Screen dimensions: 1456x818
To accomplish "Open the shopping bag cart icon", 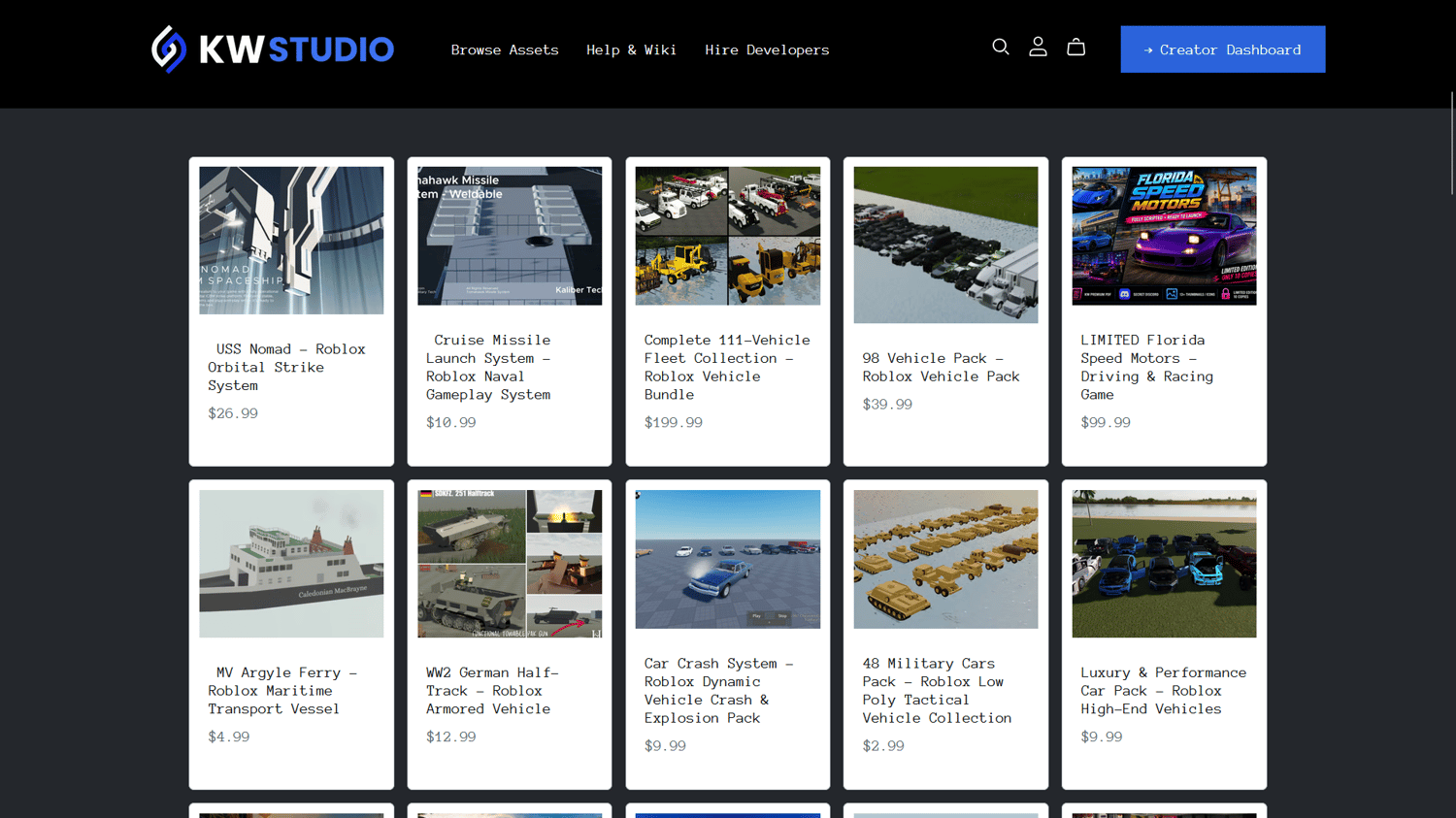I will tap(1075, 47).
